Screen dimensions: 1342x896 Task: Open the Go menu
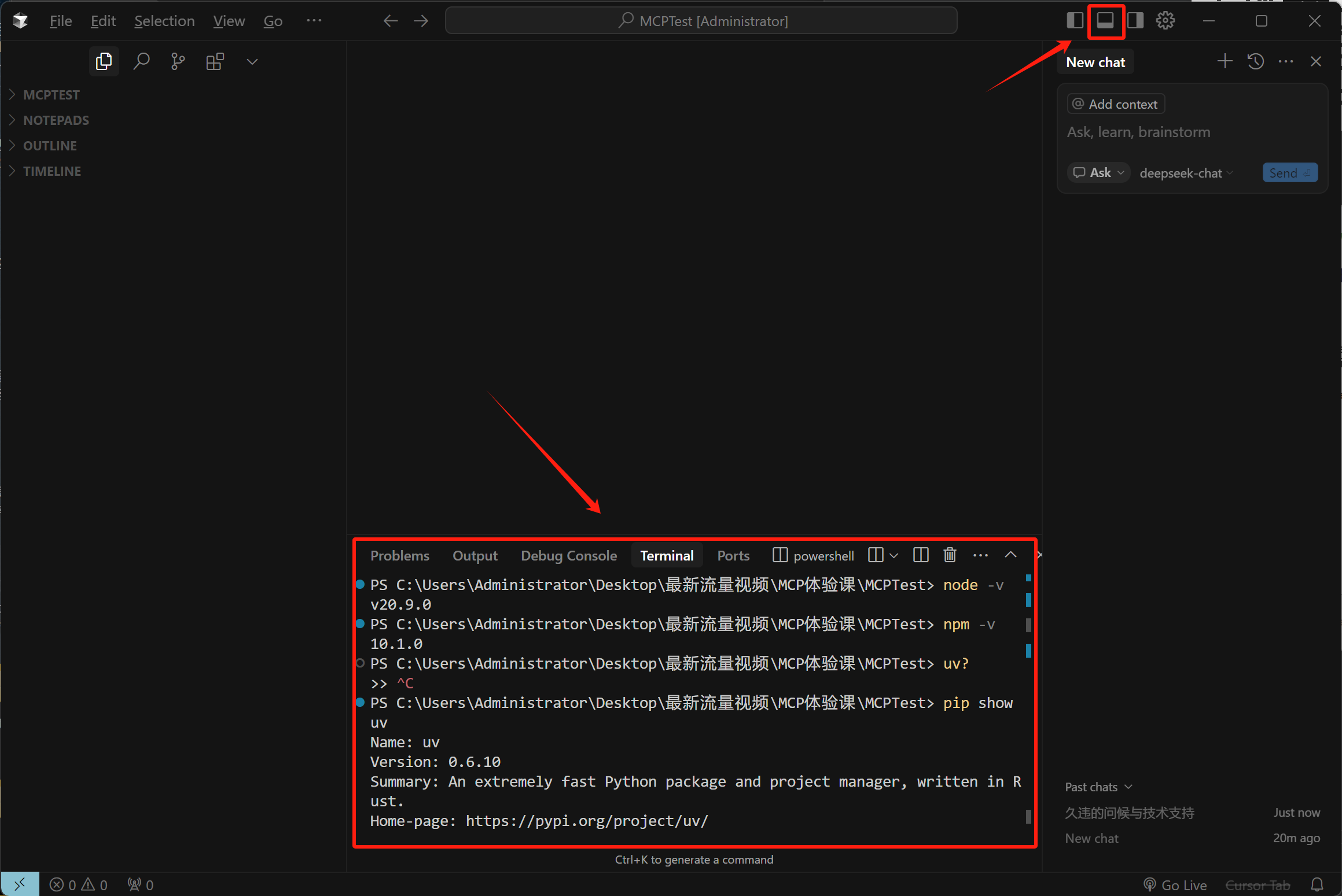click(273, 21)
